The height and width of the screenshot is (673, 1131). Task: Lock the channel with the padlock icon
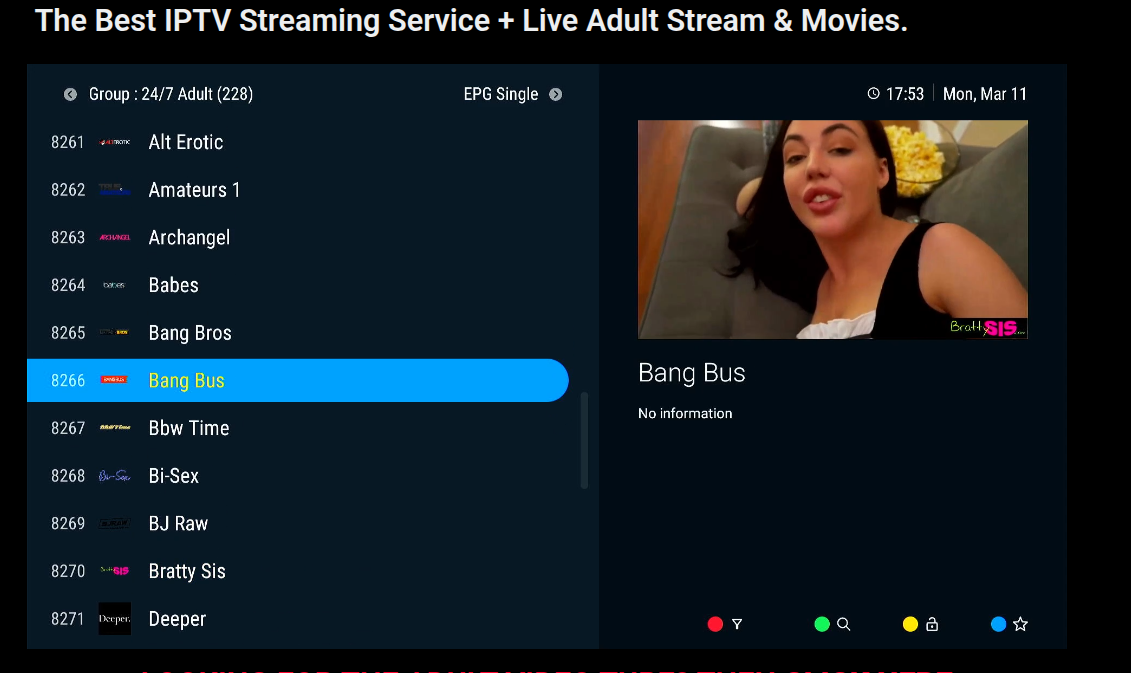pyautogui.click(x=932, y=624)
